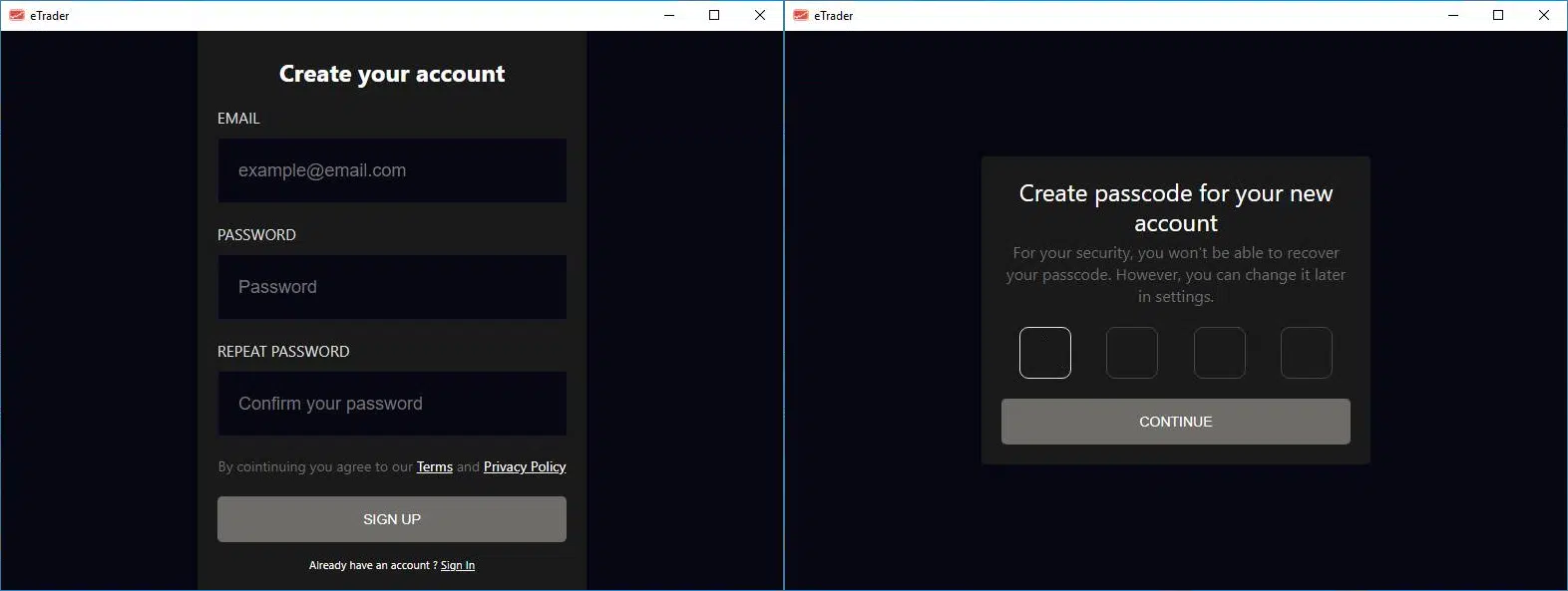Click the fourth passcode digit box

click(1306, 353)
